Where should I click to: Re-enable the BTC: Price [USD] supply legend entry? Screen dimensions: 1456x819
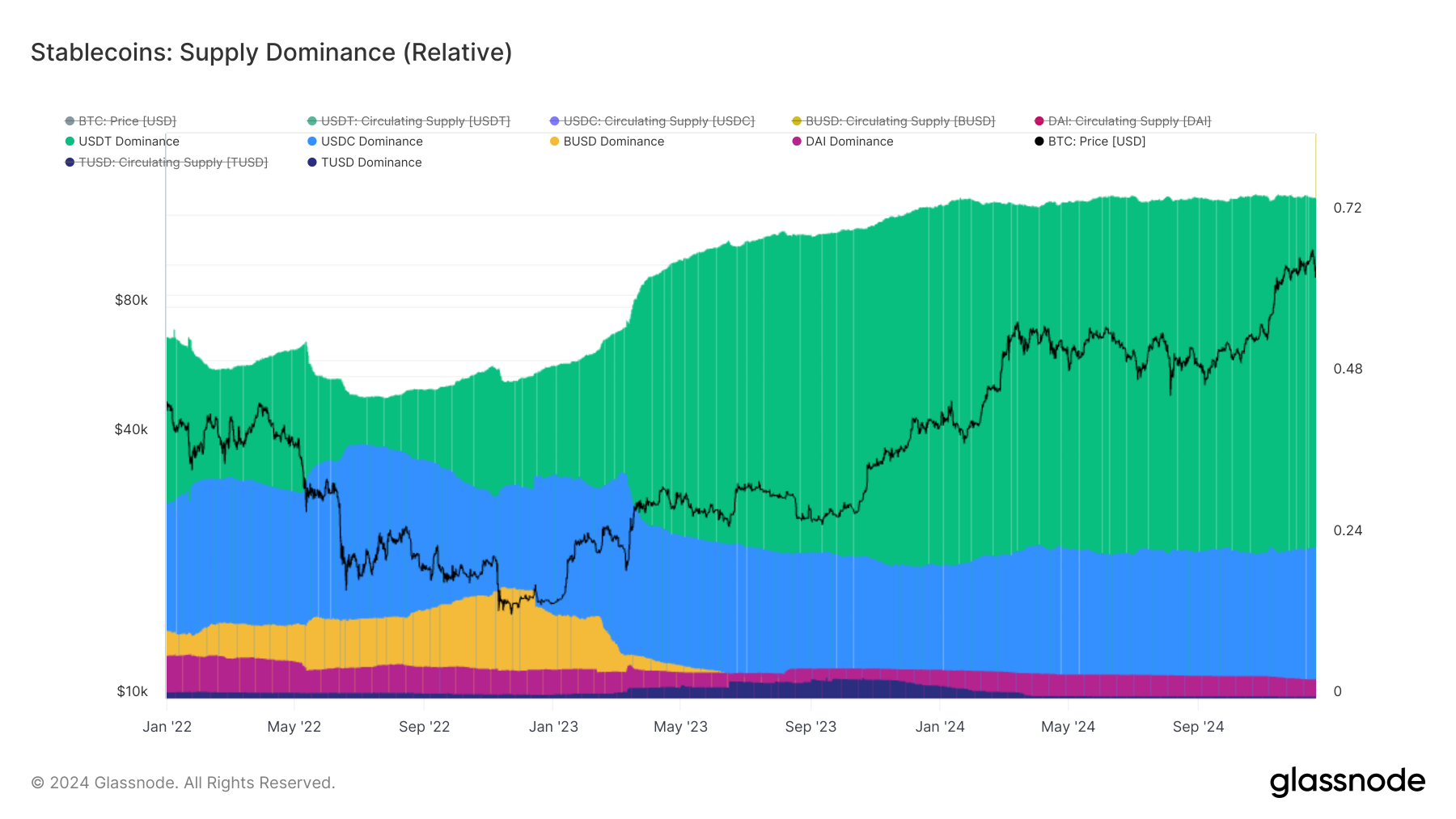(125, 120)
